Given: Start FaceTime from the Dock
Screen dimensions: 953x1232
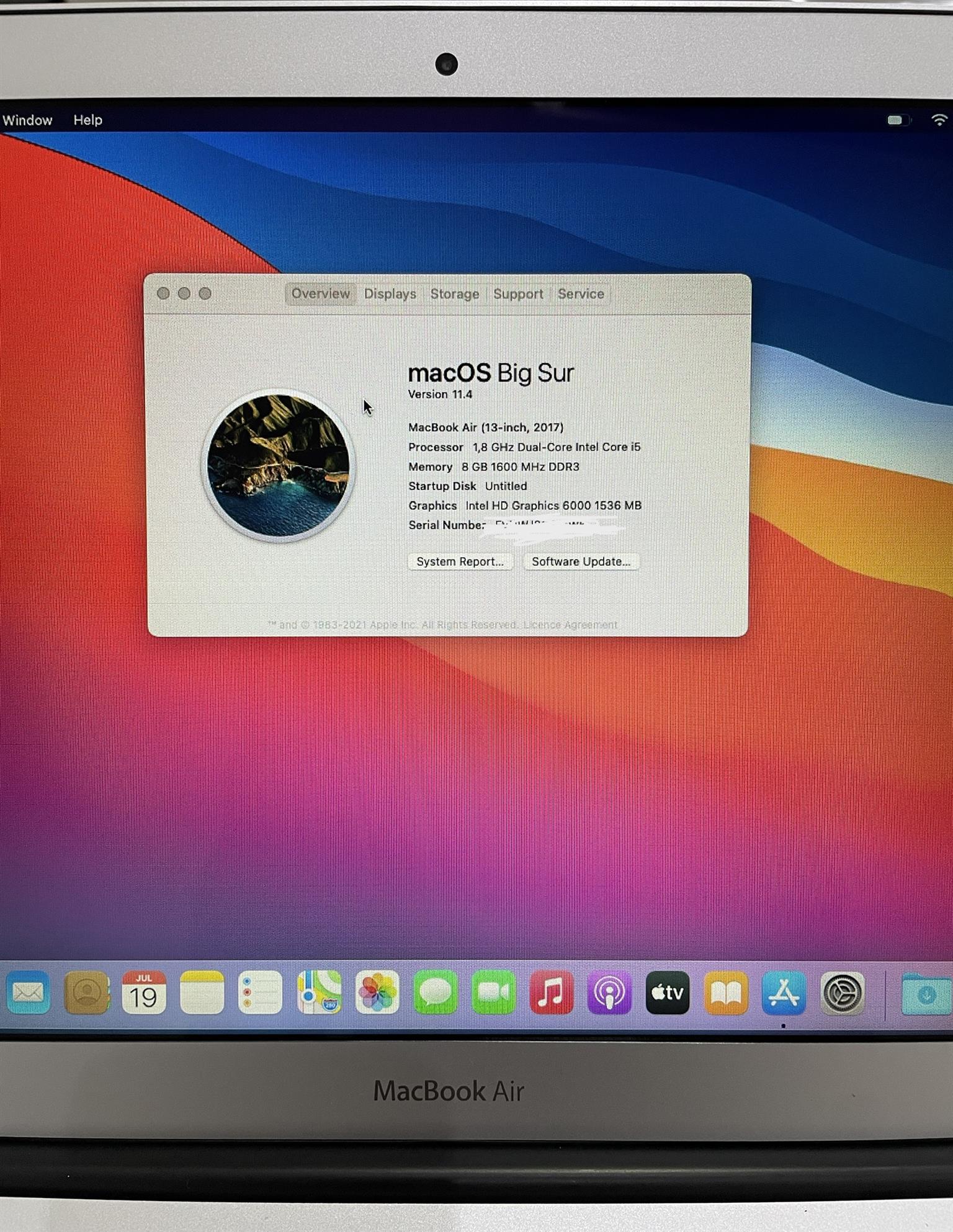Looking at the screenshot, I should 493,993.
